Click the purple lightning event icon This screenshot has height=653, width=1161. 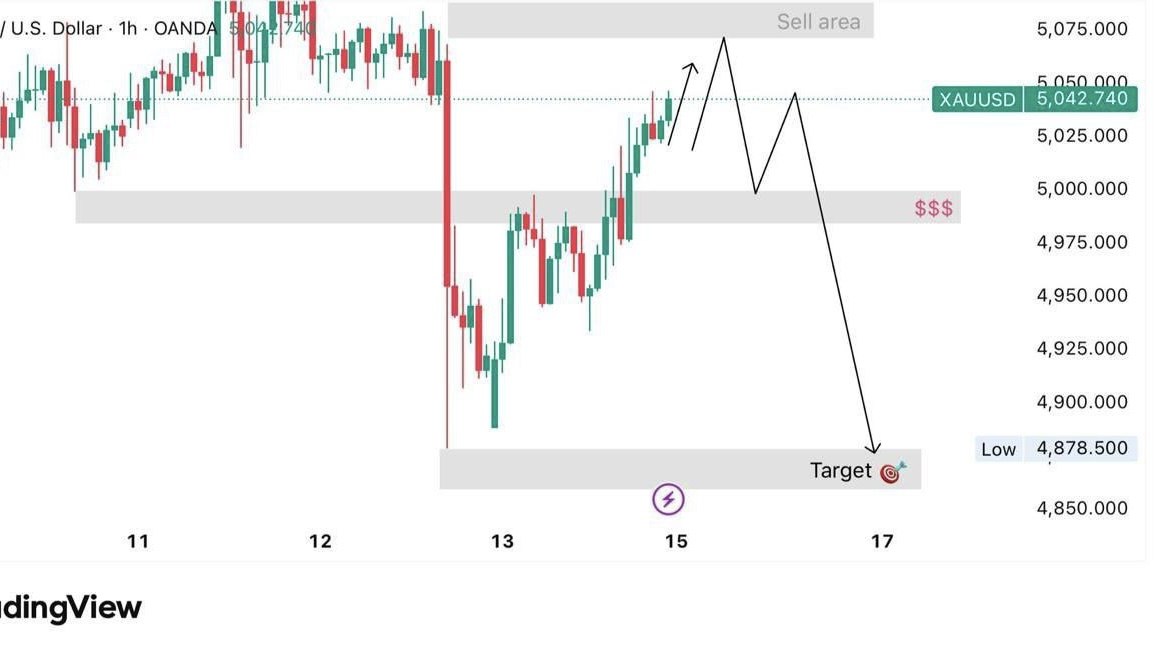click(668, 499)
